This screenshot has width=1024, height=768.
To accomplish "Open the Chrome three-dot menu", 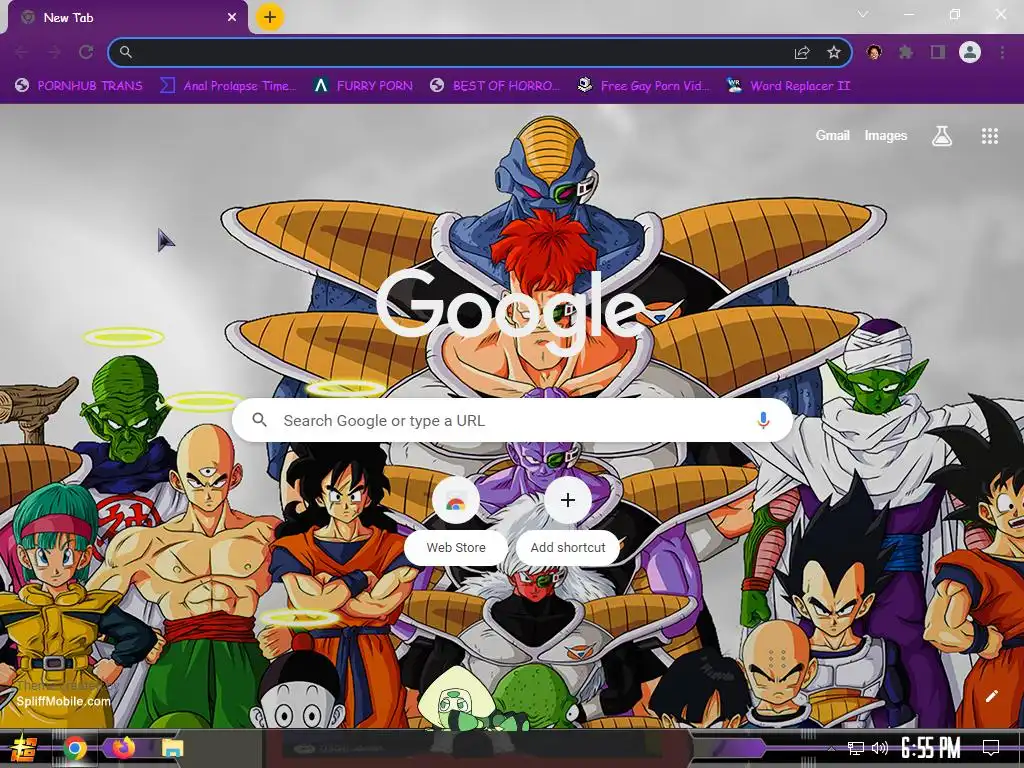I will click(x=1002, y=52).
